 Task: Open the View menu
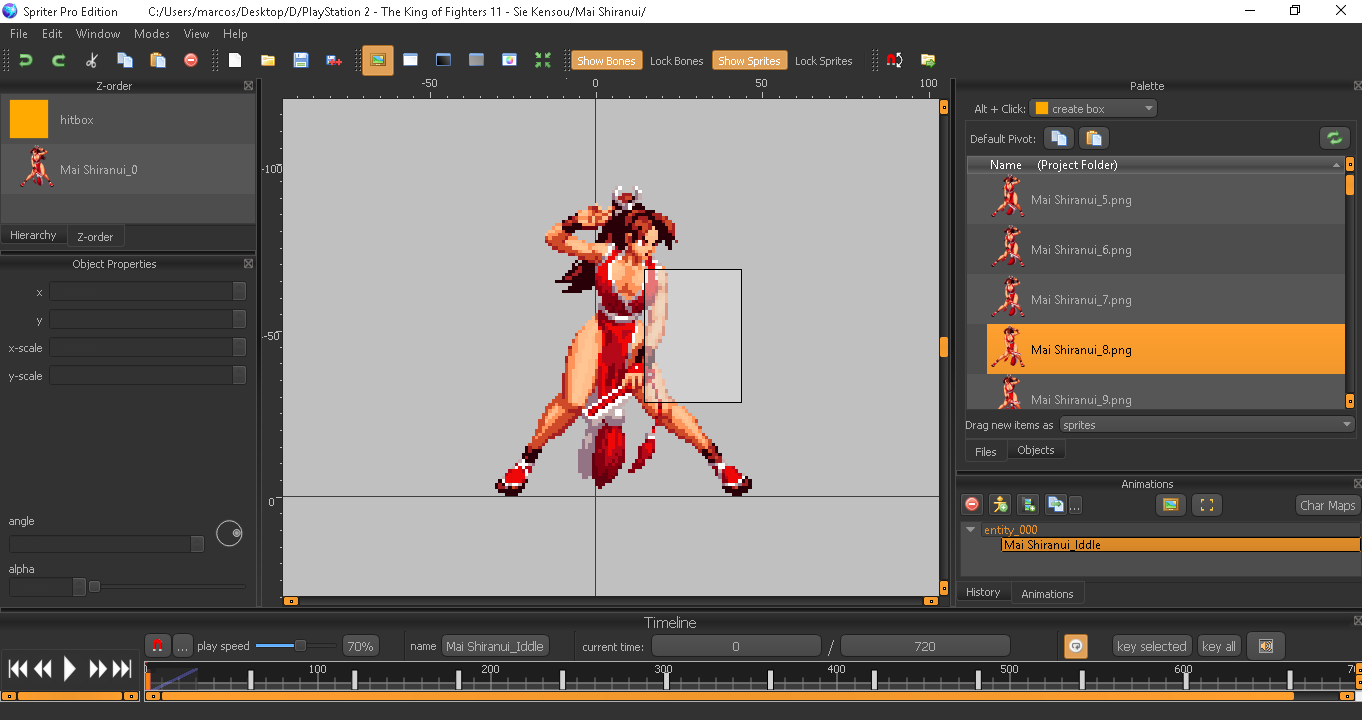(197, 34)
